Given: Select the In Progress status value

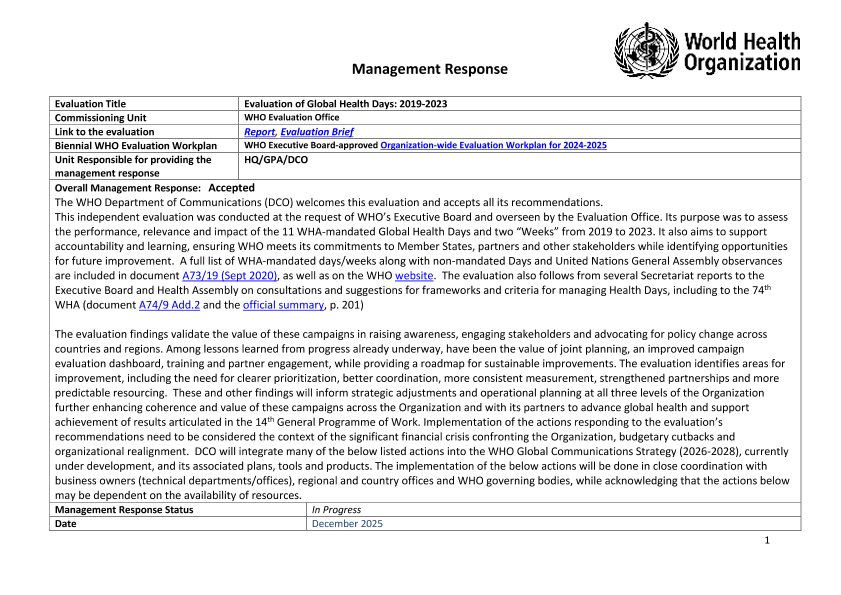Looking at the screenshot, I should tap(336, 510).
